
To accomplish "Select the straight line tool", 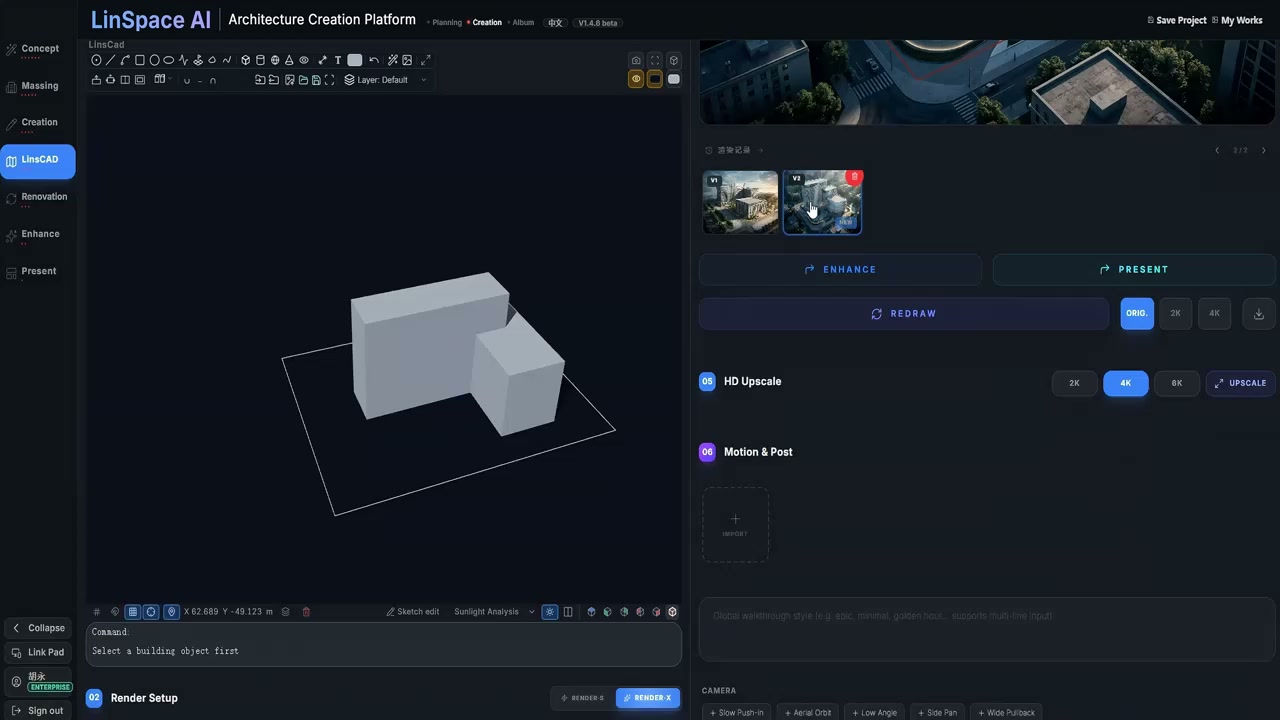I will pyautogui.click(x=110, y=60).
